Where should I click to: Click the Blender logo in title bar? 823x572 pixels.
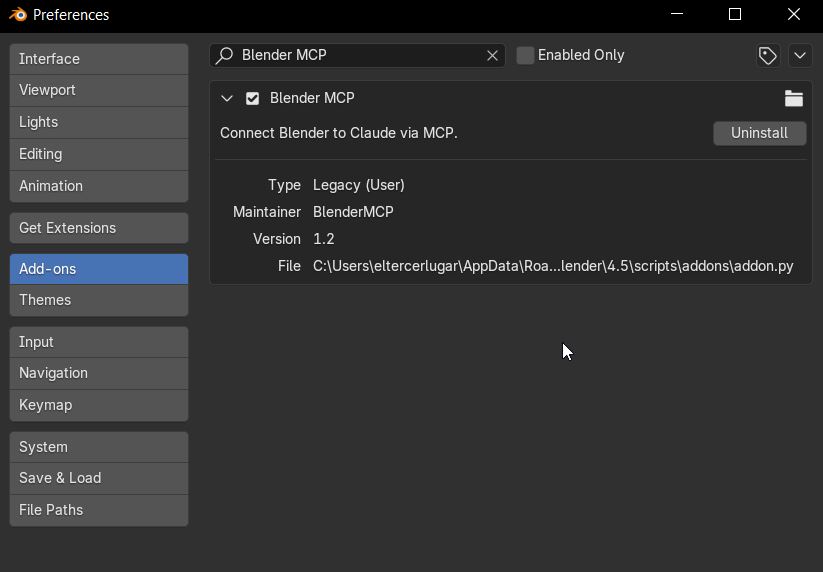click(17, 15)
